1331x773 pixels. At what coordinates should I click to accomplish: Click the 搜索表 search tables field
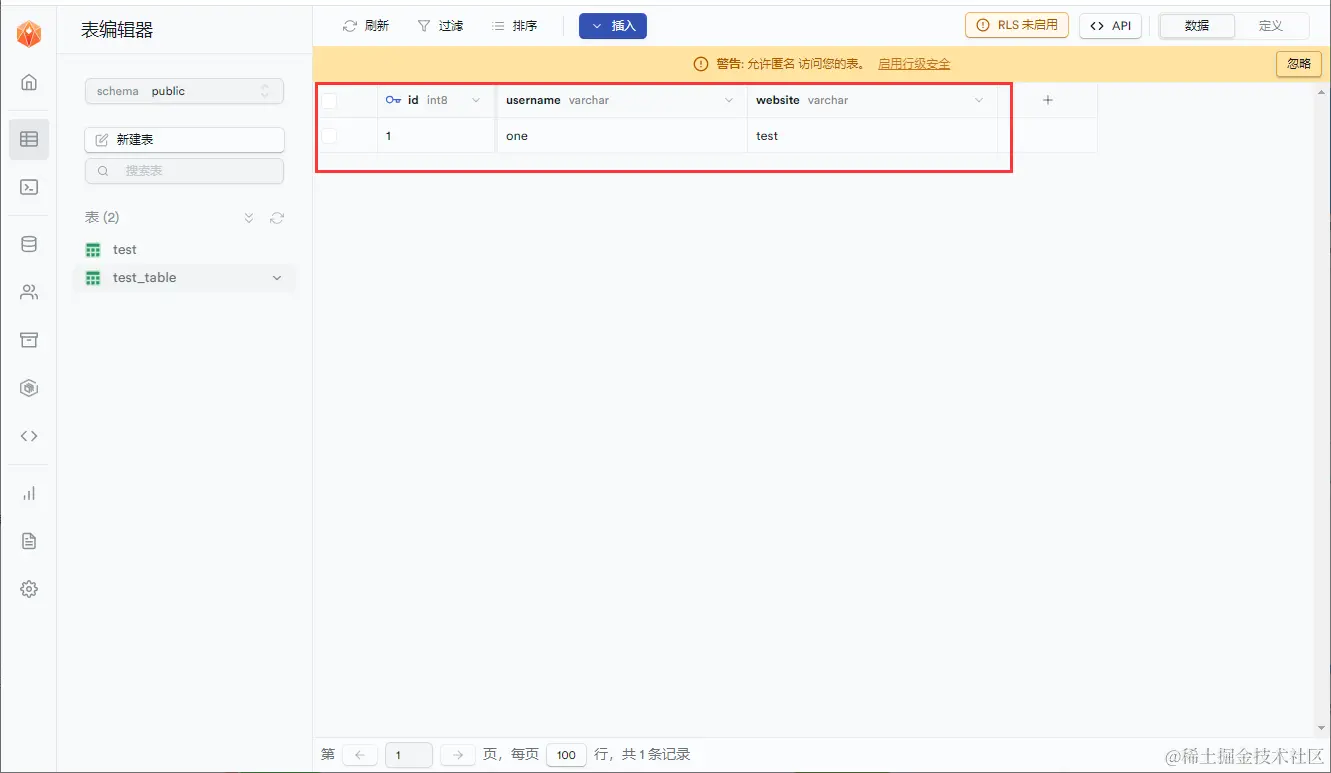tap(184, 171)
